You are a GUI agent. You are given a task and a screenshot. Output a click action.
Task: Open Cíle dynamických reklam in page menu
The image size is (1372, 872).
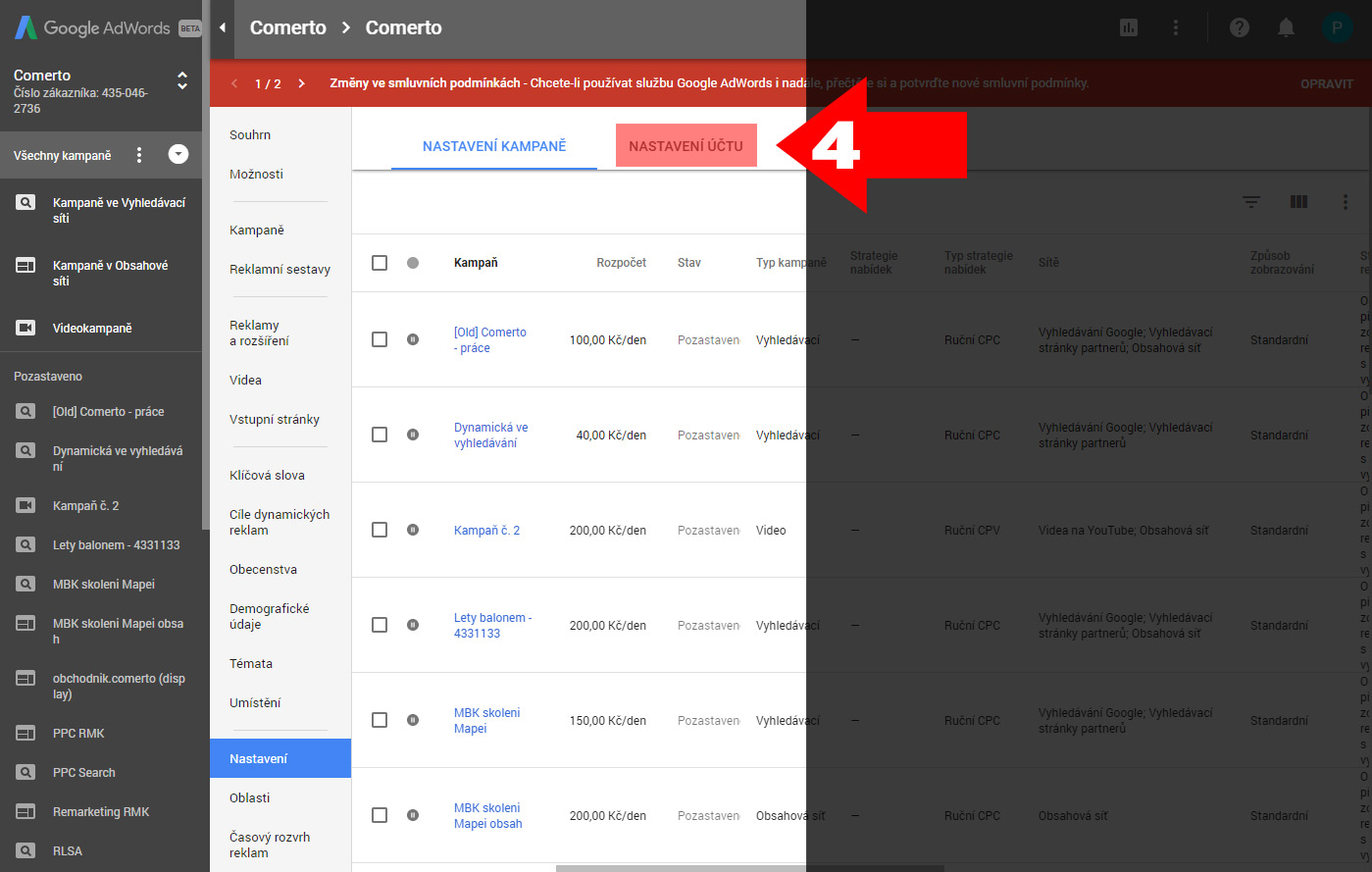[279, 523]
